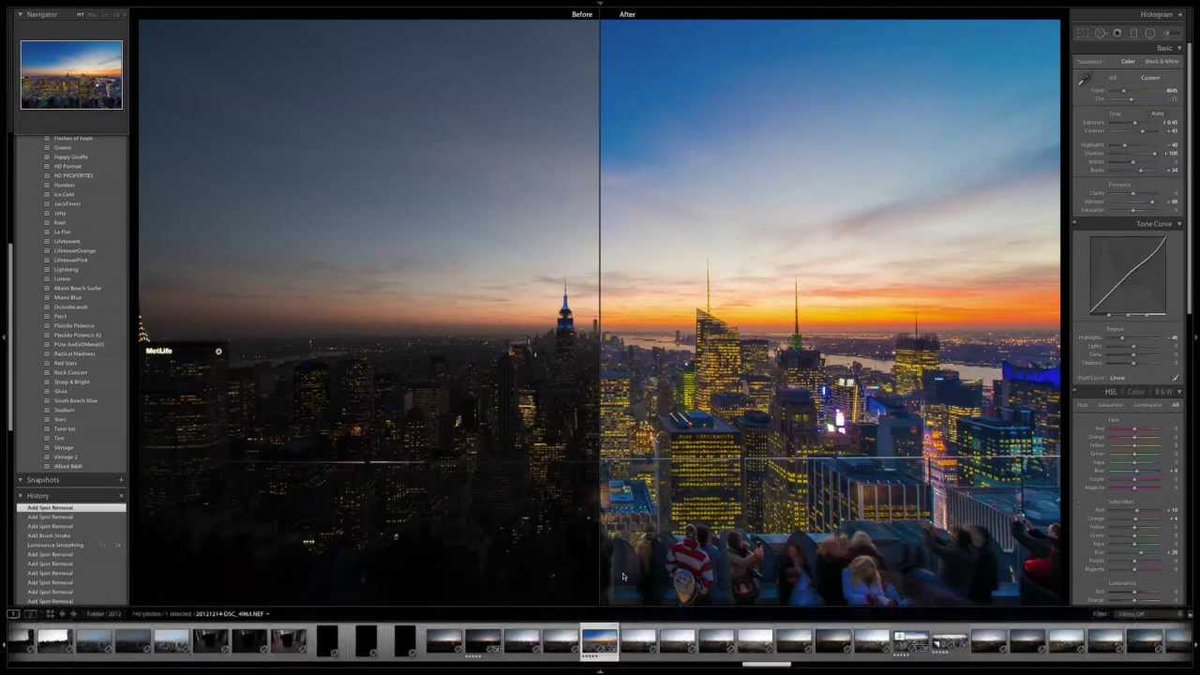The height and width of the screenshot is (675, 1200).
Task: Switch Basic treatment to Color
Action: (1128, 61)
